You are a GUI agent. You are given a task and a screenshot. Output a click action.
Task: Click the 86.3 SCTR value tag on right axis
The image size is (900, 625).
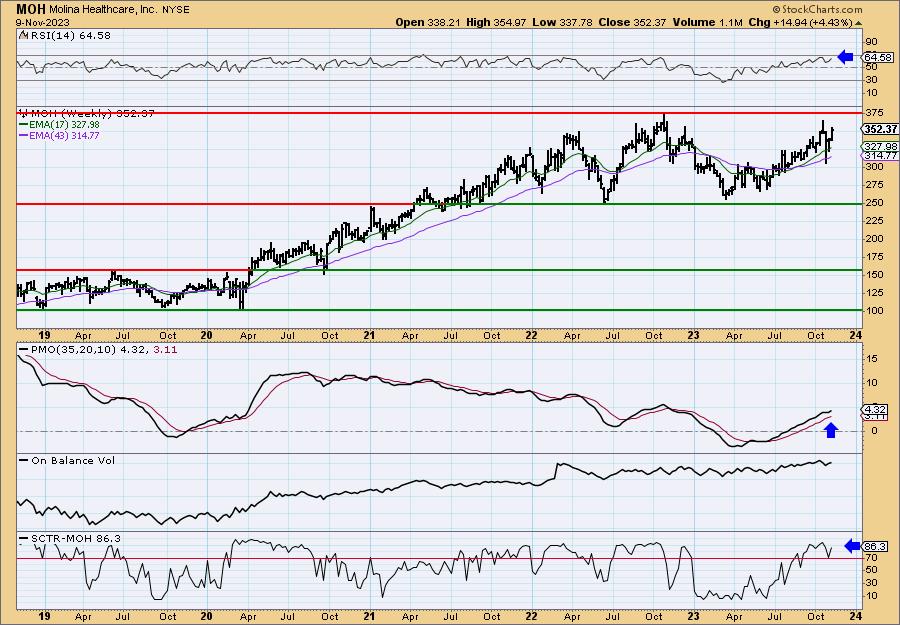point(876,547)
